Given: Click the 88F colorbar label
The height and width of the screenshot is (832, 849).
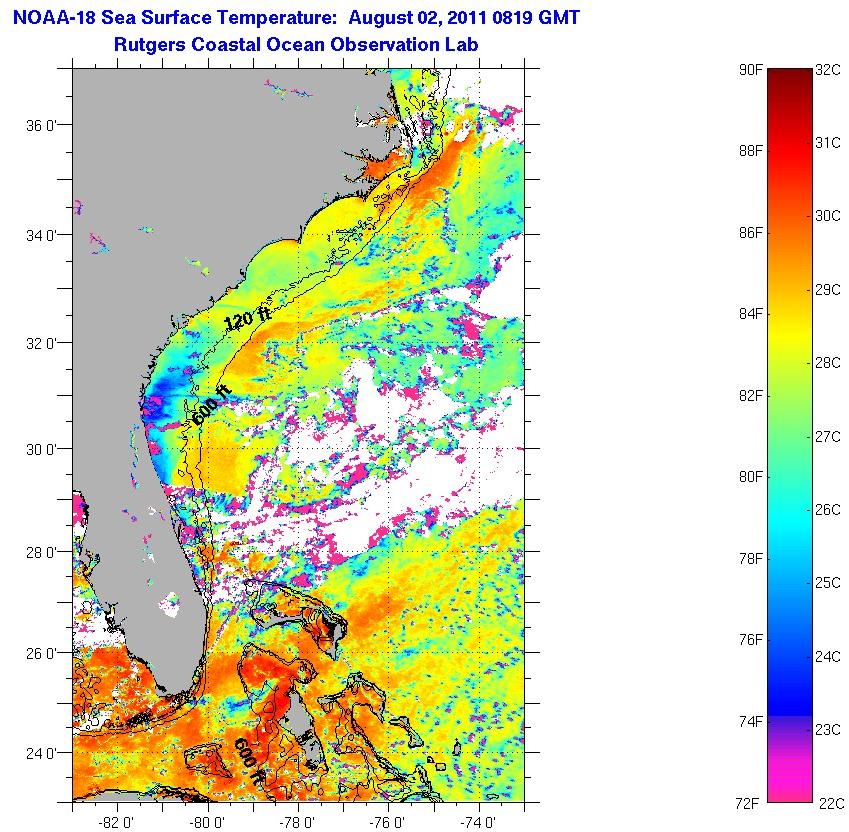Looking at the screenshot, I should pyautogui.click(x=750, y=150).
